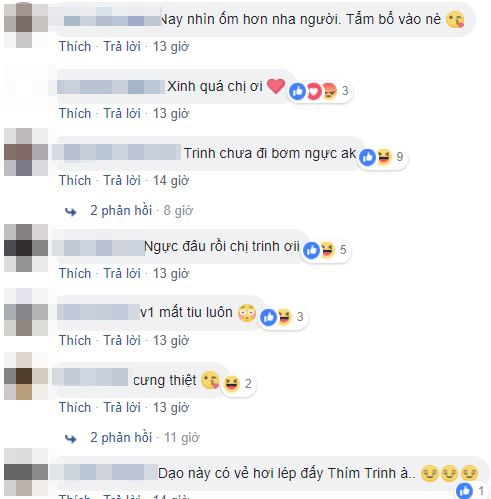Expand '2 phản hồi' replies from 11 giờ
Image resolution: width=491 pixels, height=499 pixels.
[121, 437]
